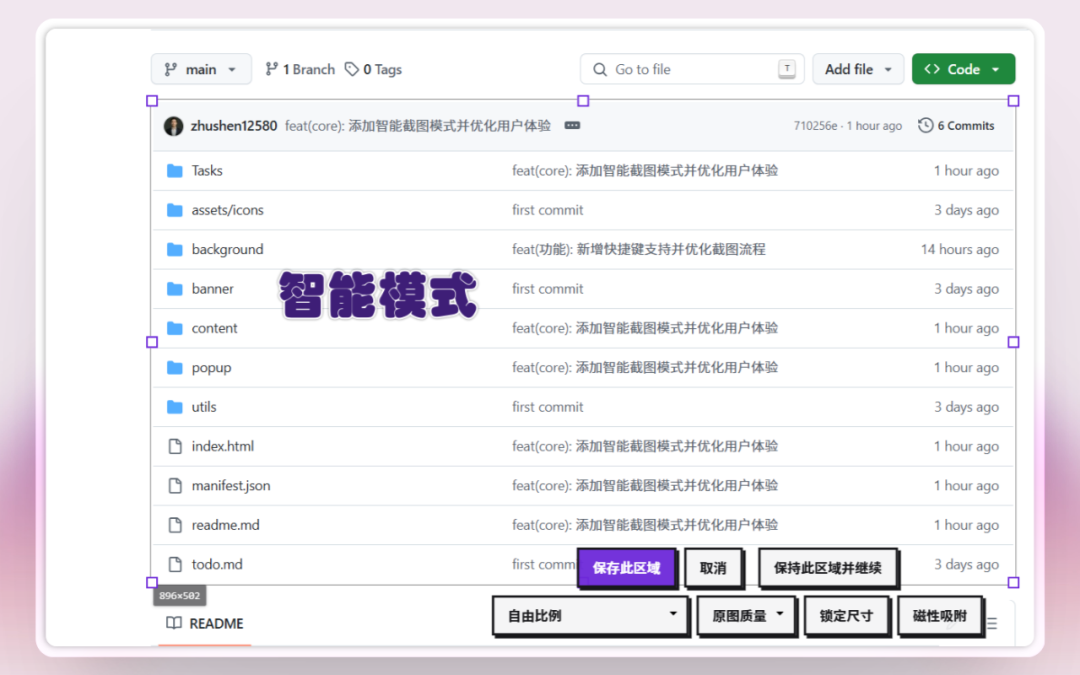1080x675 pixels.
Task: Open todo.md file name
Action: click(218, 564)
